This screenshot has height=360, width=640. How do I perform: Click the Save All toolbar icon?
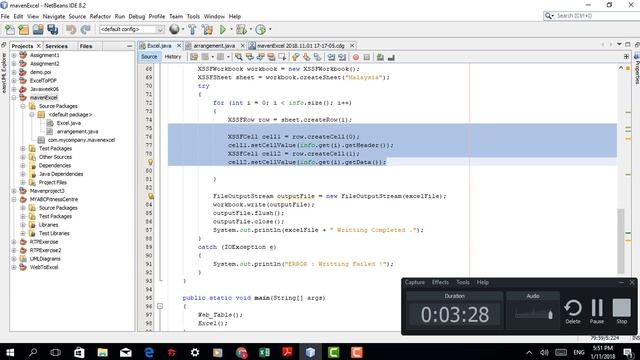pos(53,29)
